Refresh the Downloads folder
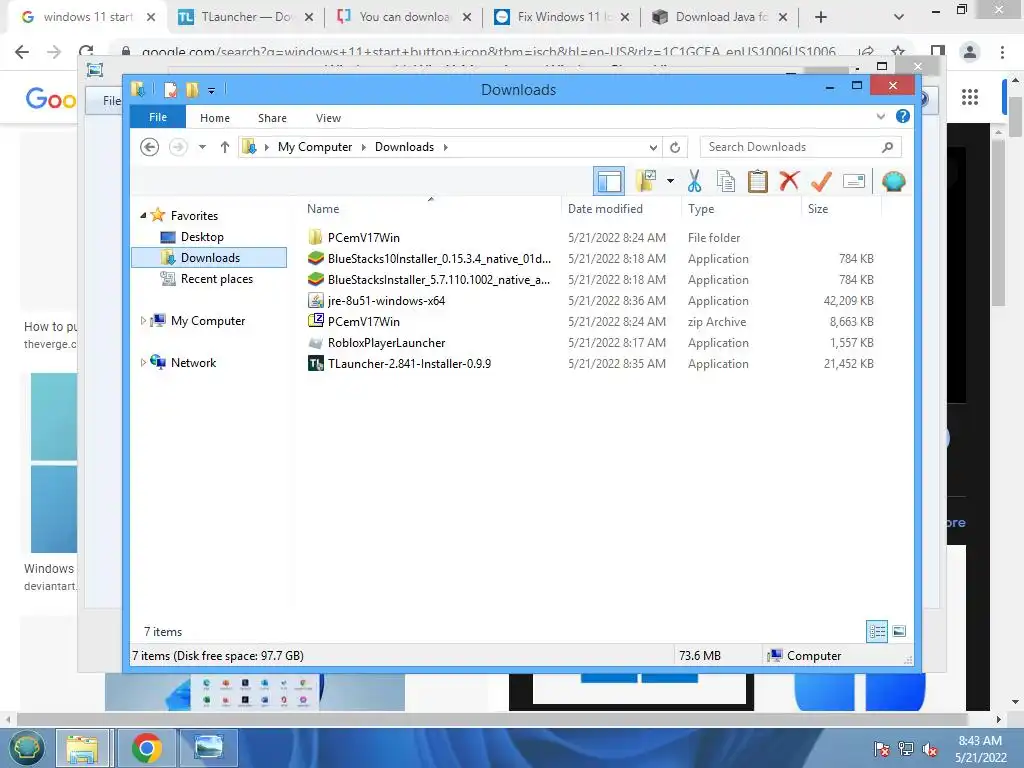 pos(675,147)
